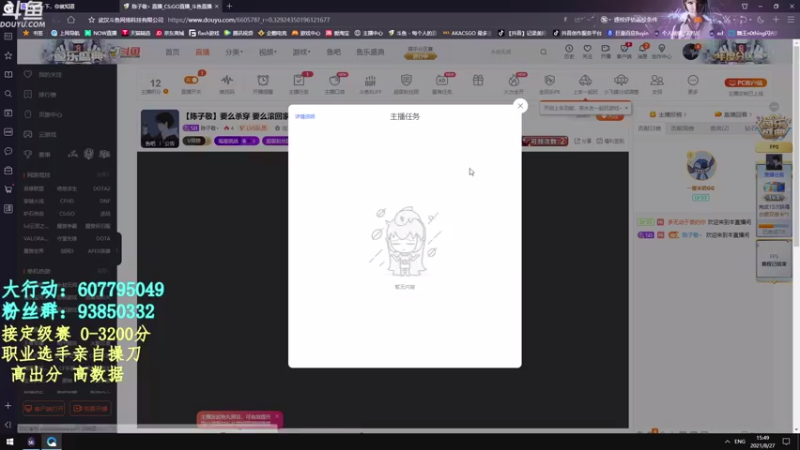This screenshot has width=800, height=450.
Task: Click the 分享 share icon above the player
Action: click(x=583, y=141)
